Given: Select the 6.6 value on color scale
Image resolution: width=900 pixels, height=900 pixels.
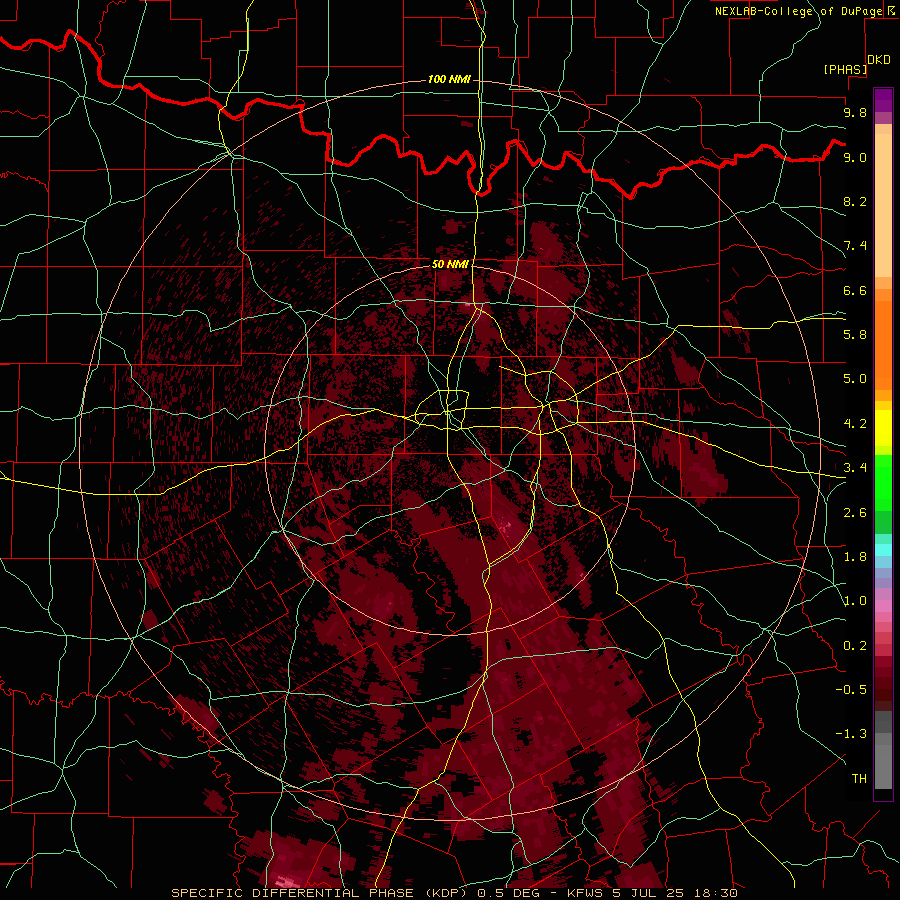Looking at the screenshot, I should coord(855,290).
